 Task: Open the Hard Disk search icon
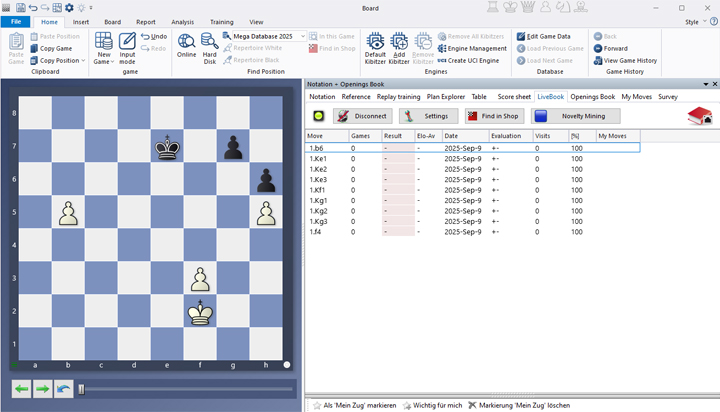[209, 46]
